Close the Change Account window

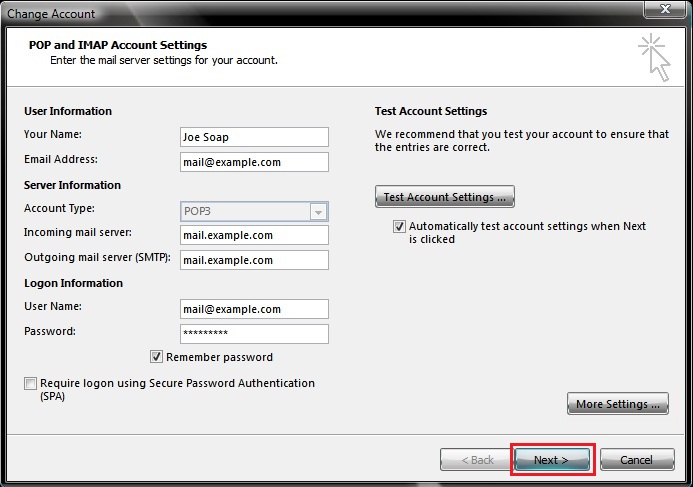(665, 9)
